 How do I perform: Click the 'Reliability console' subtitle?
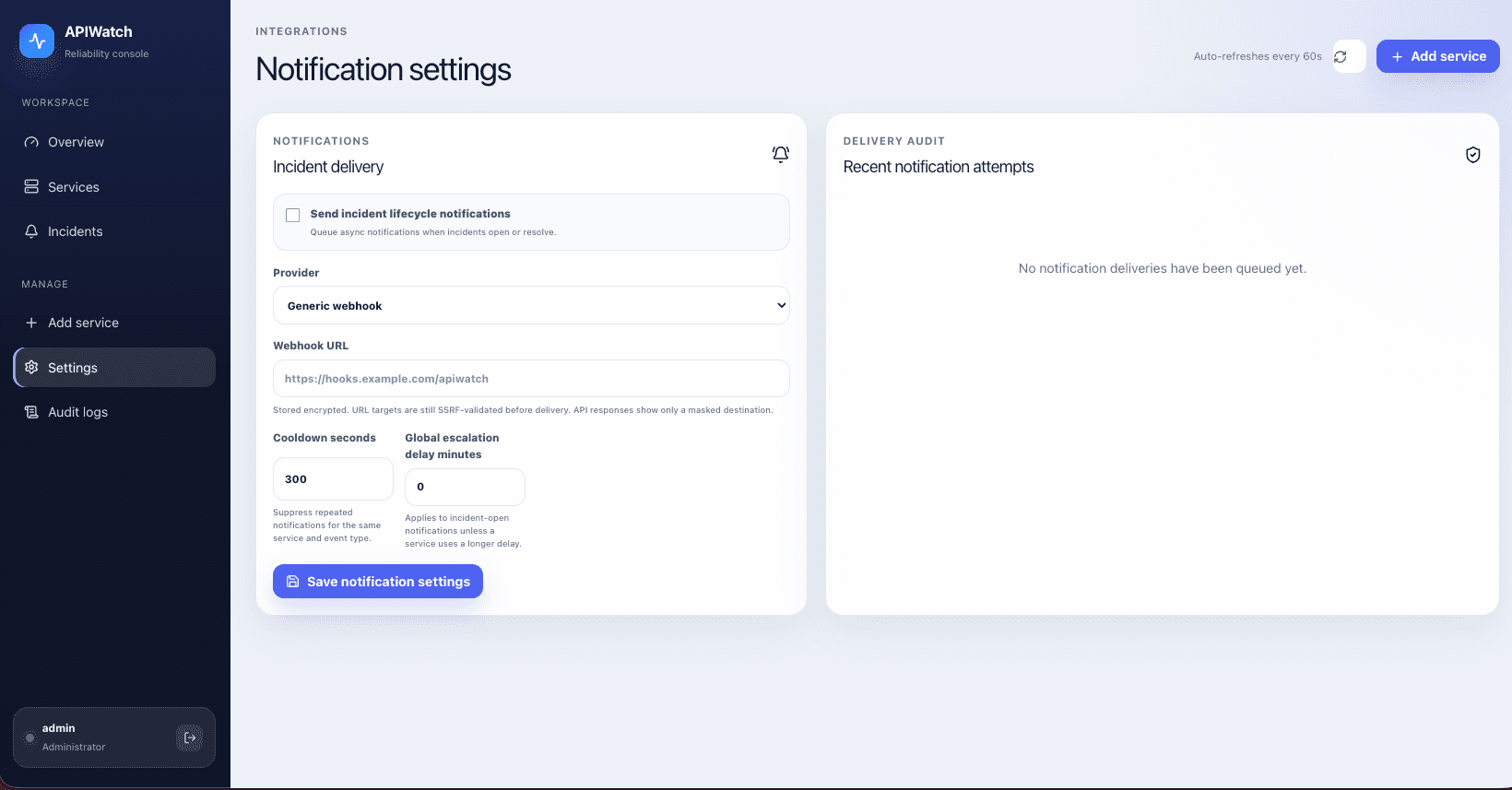point(106,53)
